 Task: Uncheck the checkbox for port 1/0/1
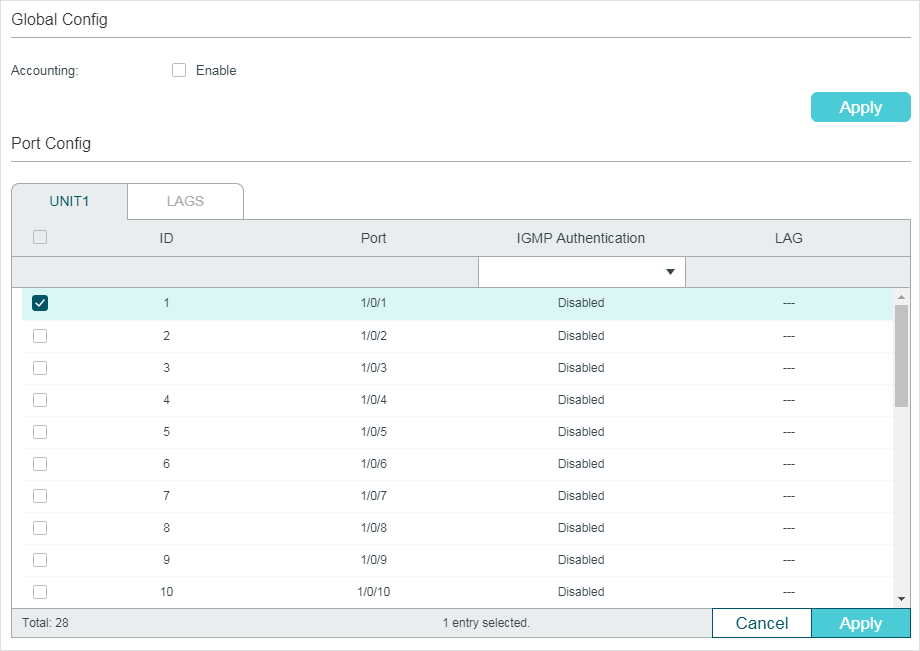pyautogui.click(x=40, y=303)
